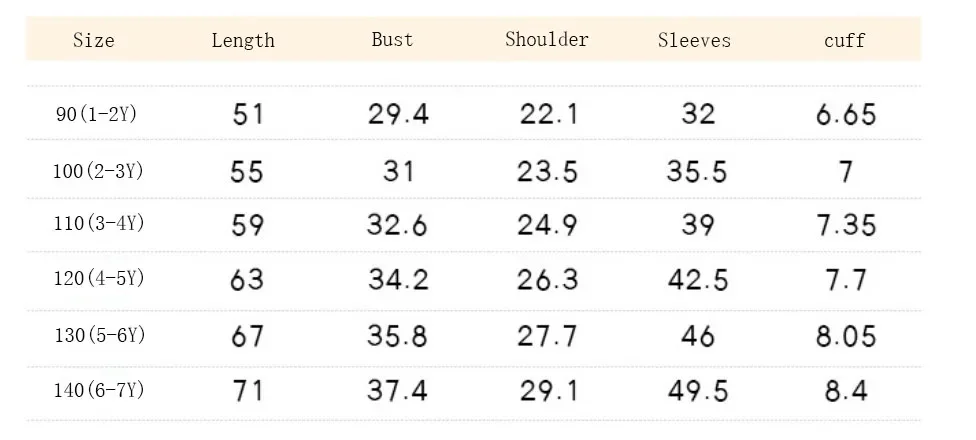
Task: Select the 110(3-4Y) size label
Action: (99, 223)
